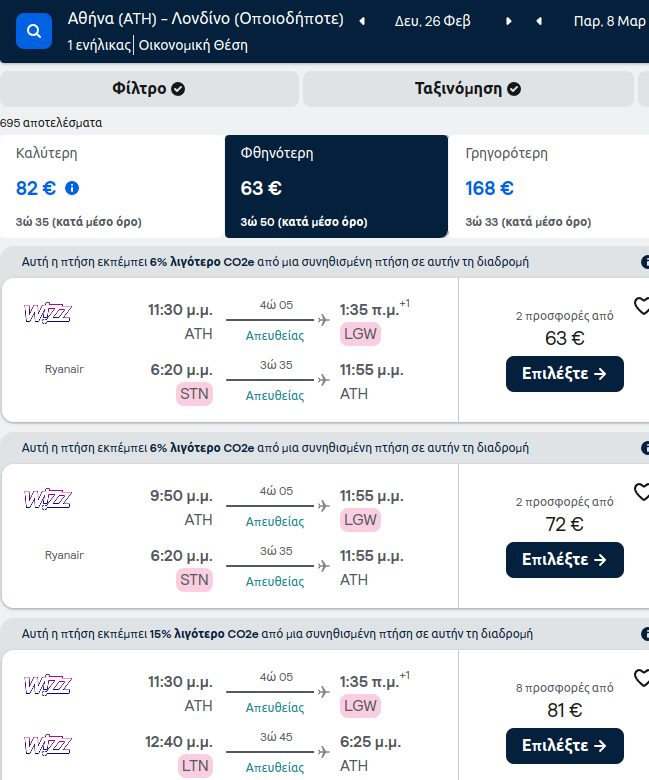The image size is (649, 780).
Task: Save the 72 € flight with heart icon
Action: coord(642,491)
